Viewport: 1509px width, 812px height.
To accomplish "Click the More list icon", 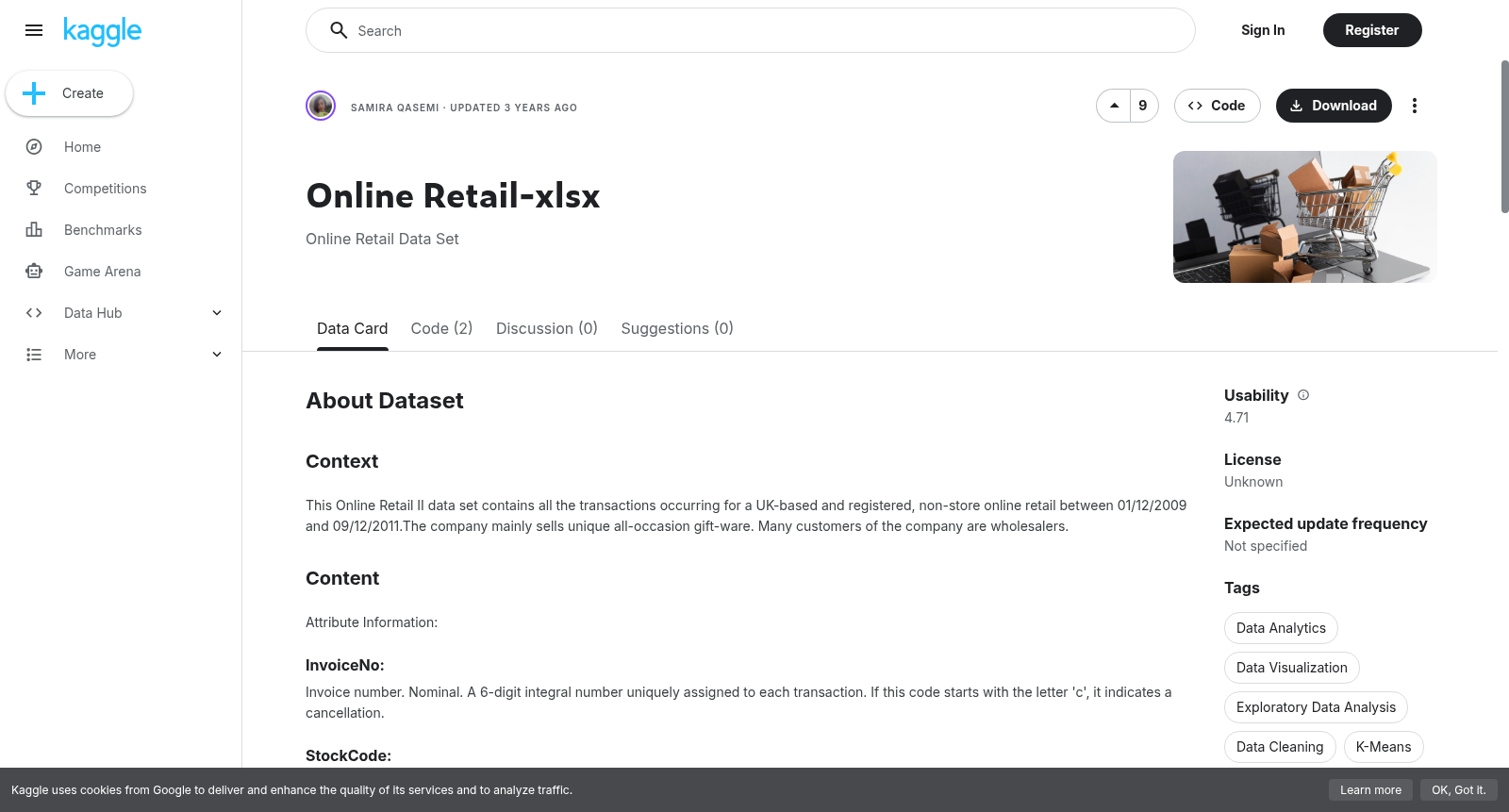I will tap(34, 355).
